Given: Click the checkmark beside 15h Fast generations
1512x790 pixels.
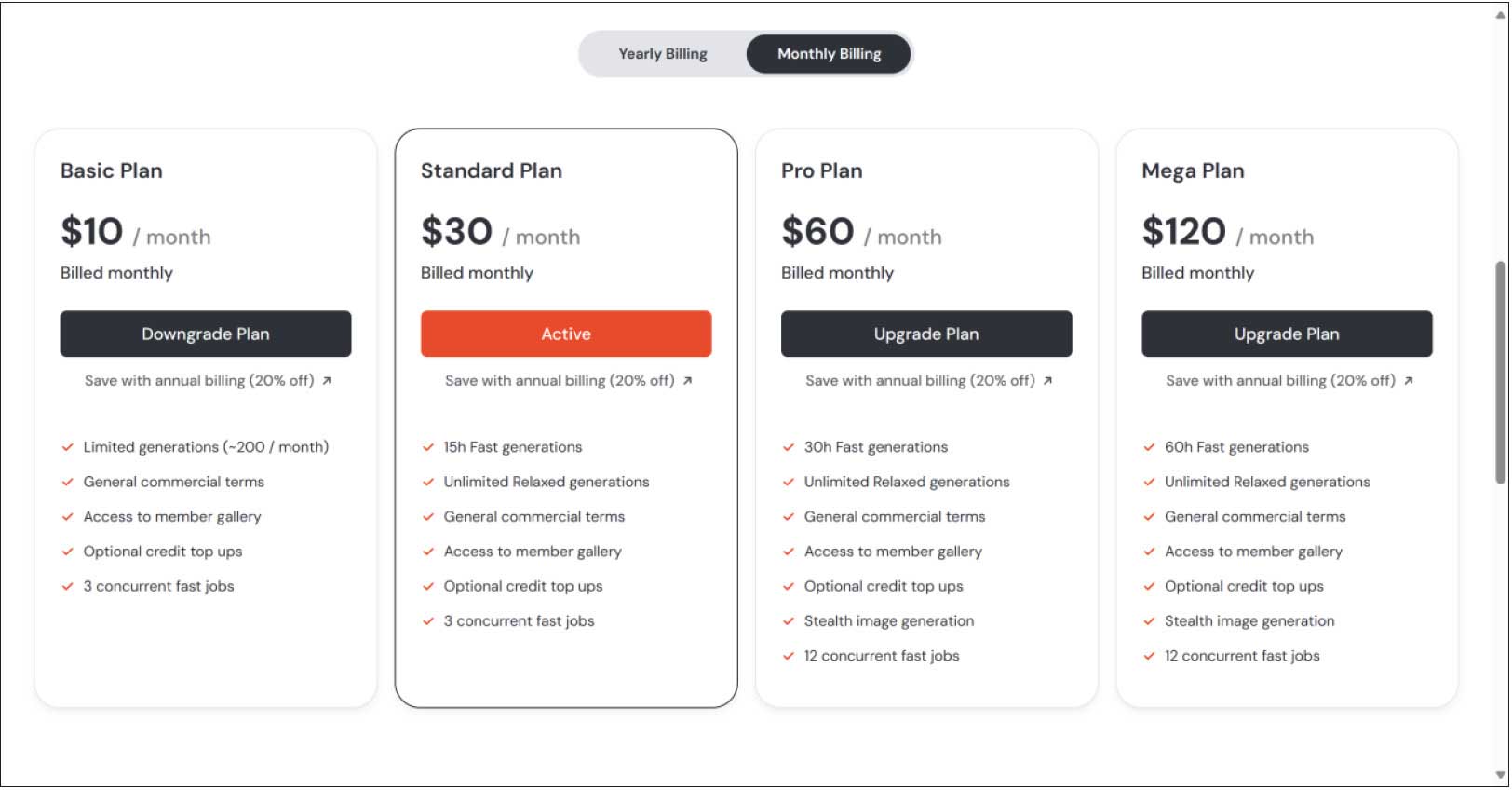Looking at the screenshot, I should click(x=428, y=447).
